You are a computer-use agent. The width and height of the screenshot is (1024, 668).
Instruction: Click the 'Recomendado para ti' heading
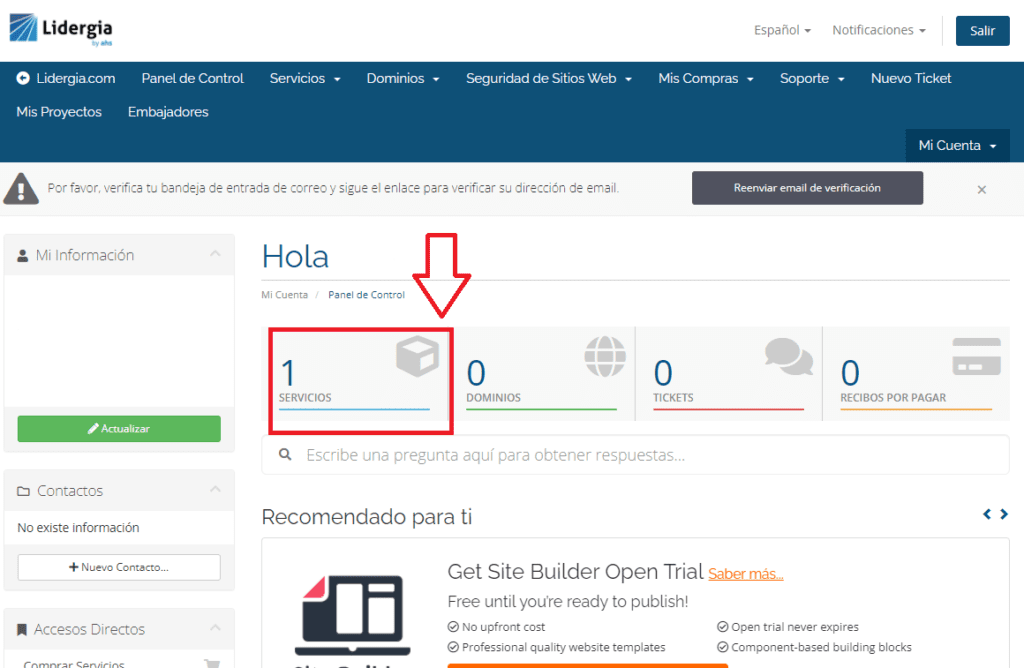[366, 517]
